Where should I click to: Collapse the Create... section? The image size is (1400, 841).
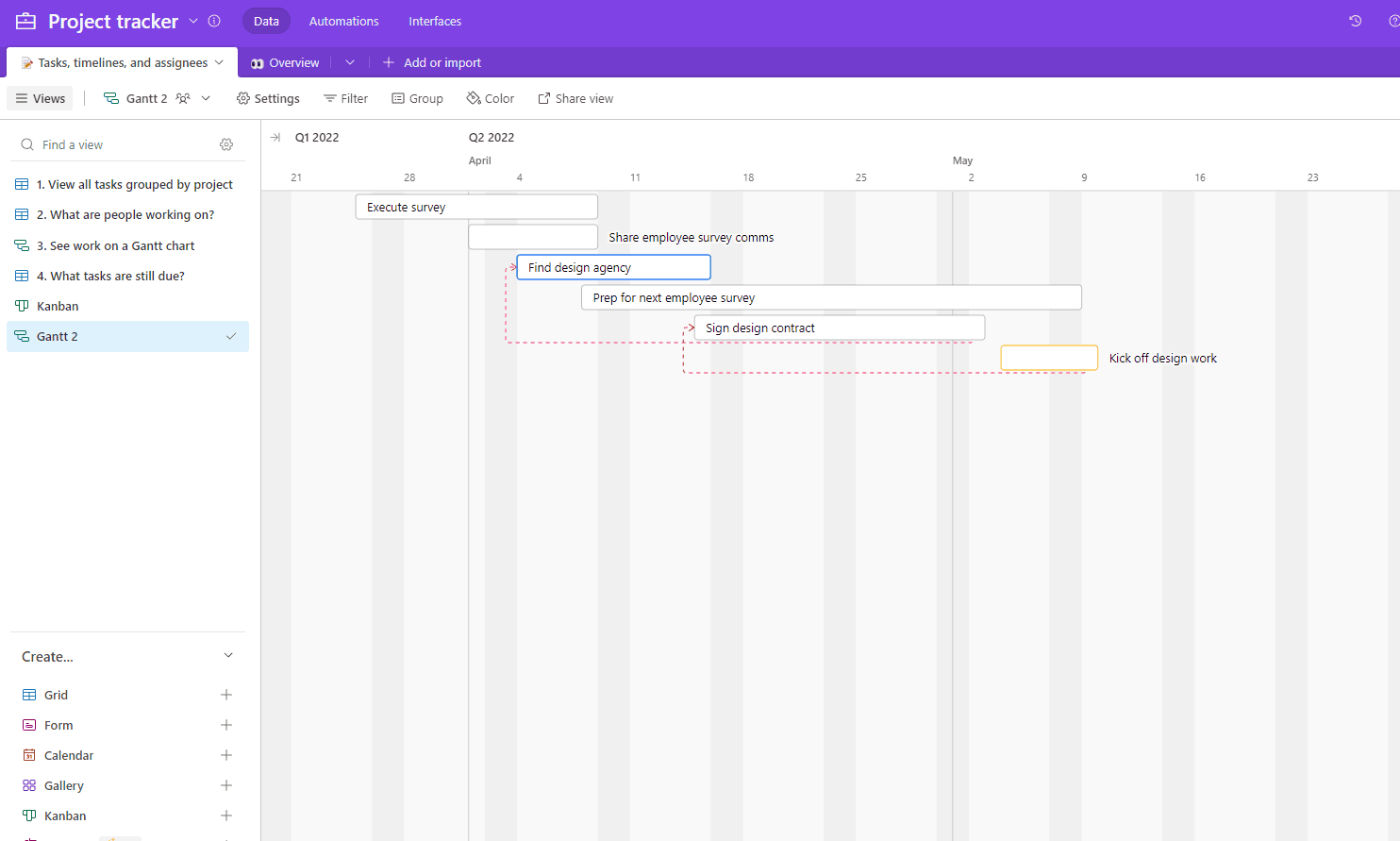(228, 654)
